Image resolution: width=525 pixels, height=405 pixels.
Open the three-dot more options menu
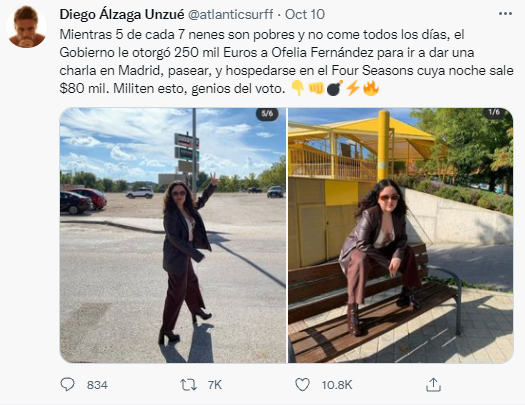click(x=505, y=14)
